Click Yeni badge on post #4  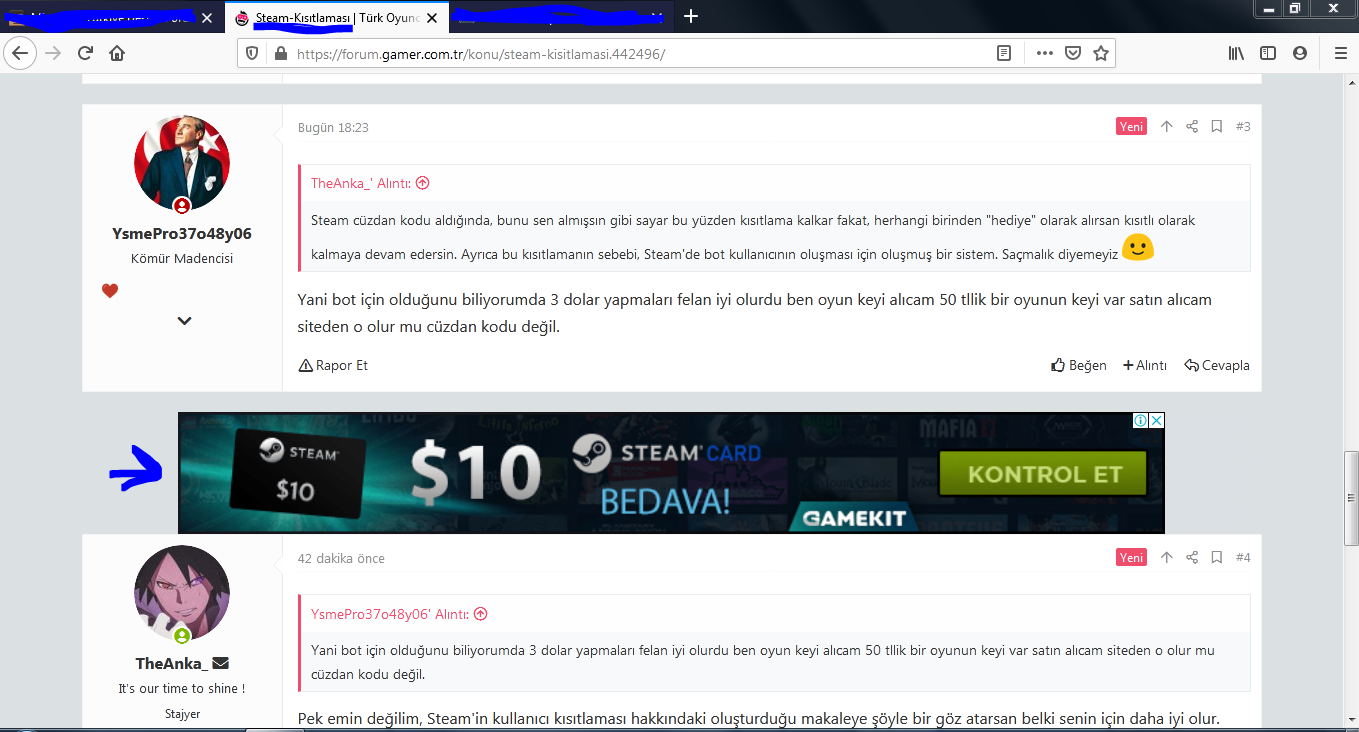click(x=1131, y=558)
